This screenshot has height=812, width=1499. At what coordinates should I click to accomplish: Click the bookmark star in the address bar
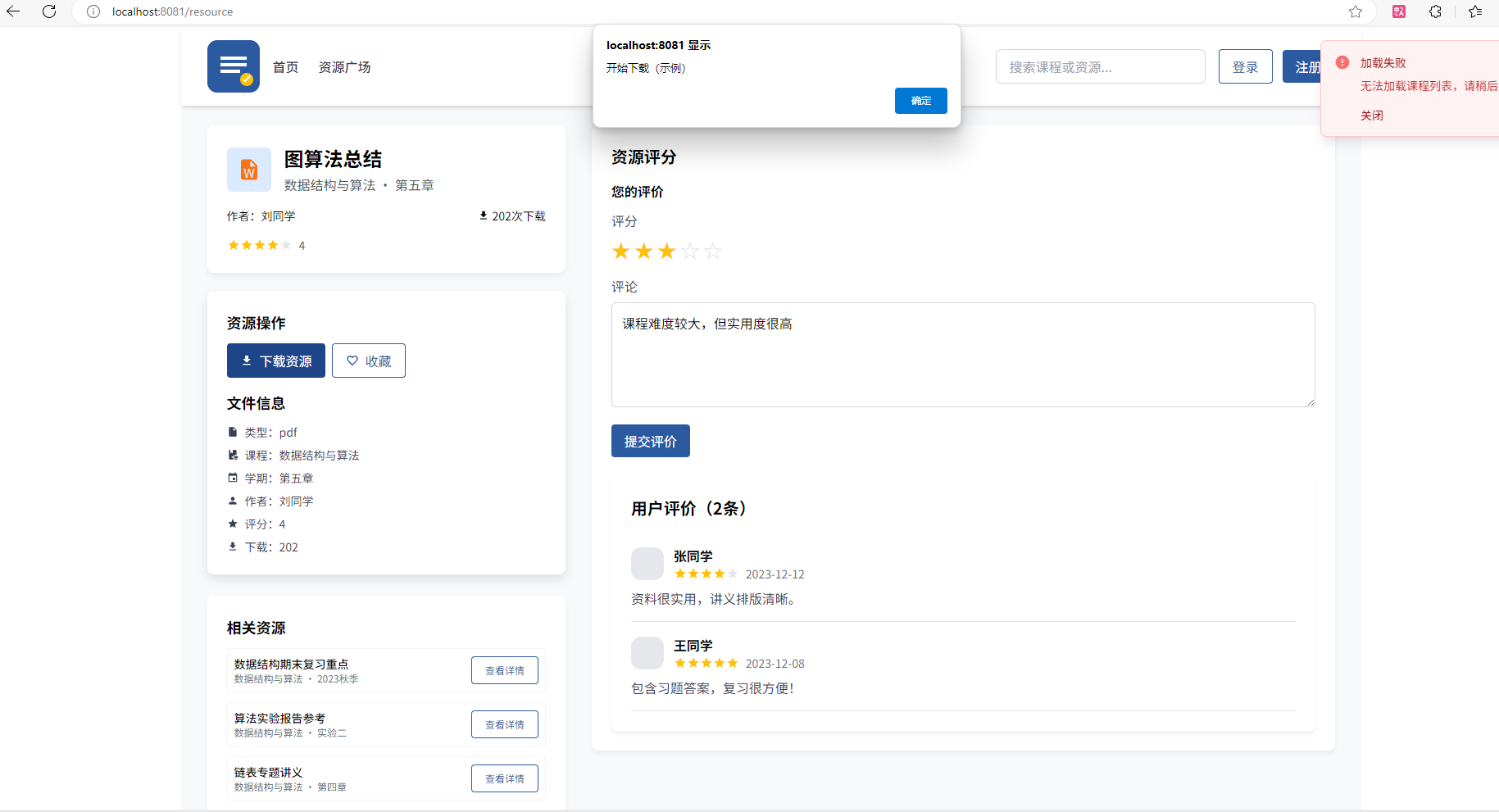1355,11
